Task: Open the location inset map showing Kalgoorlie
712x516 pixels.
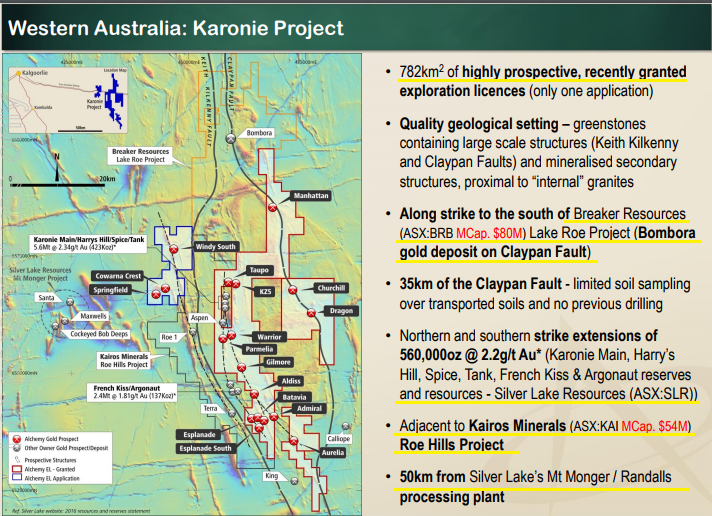Action: (68, 100)
